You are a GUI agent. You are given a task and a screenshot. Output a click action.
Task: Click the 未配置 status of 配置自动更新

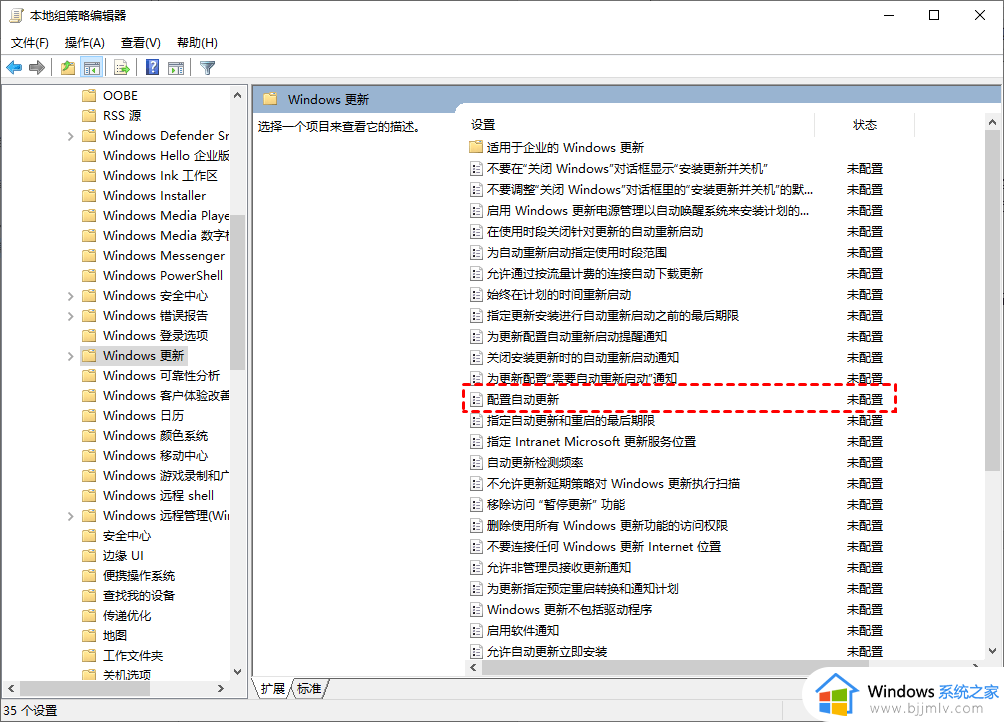coord(865,400)
